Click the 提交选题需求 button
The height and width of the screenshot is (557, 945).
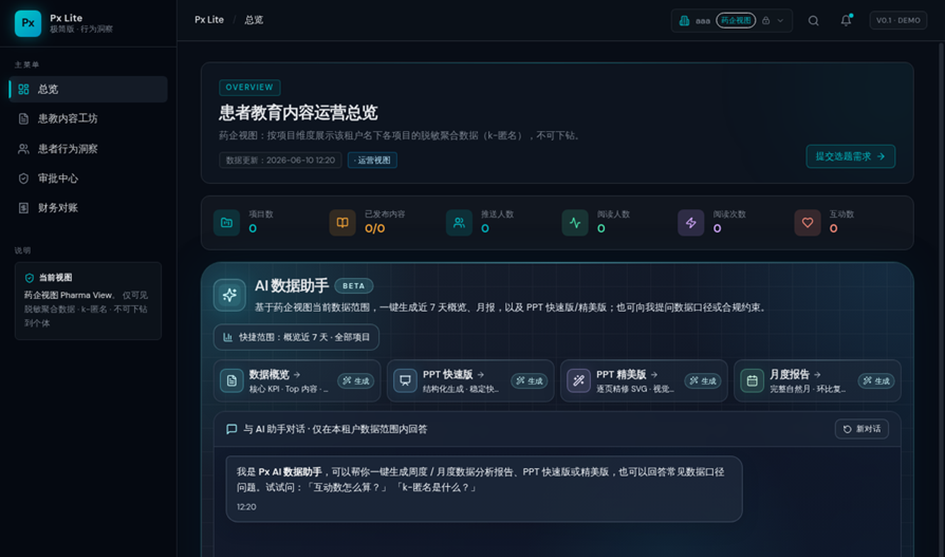coord(850,156)
